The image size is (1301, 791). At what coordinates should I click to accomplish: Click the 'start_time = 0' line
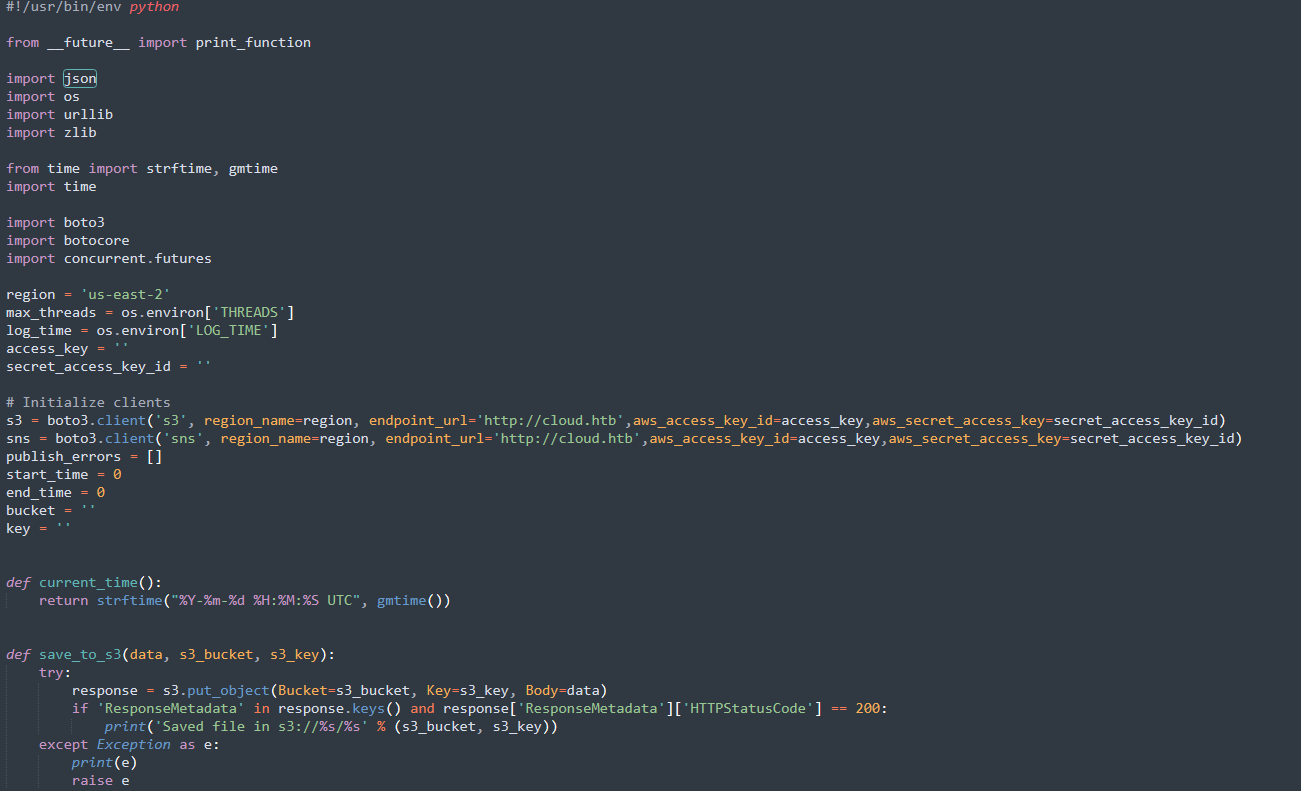64,475
